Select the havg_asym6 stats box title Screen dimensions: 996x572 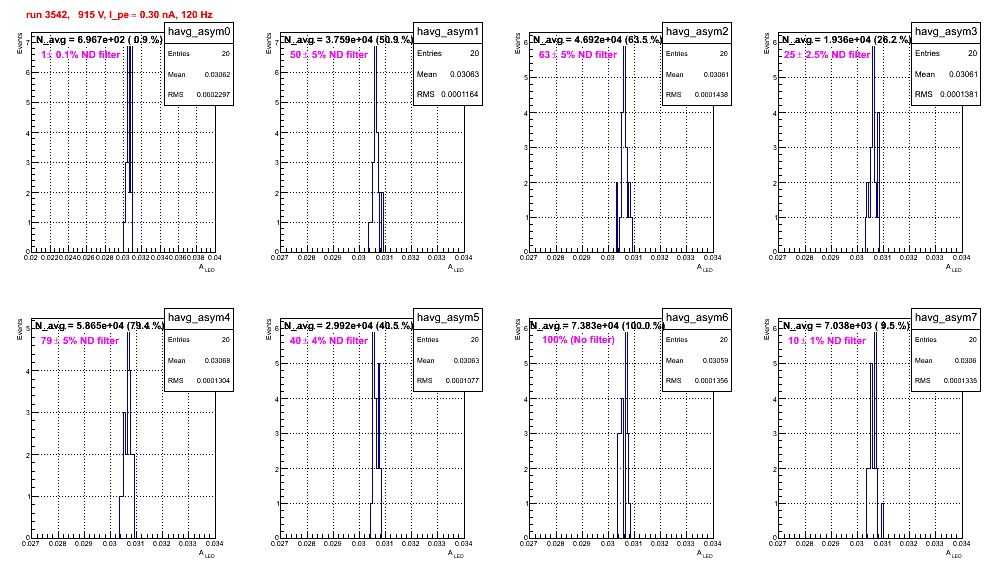[697, 317]
